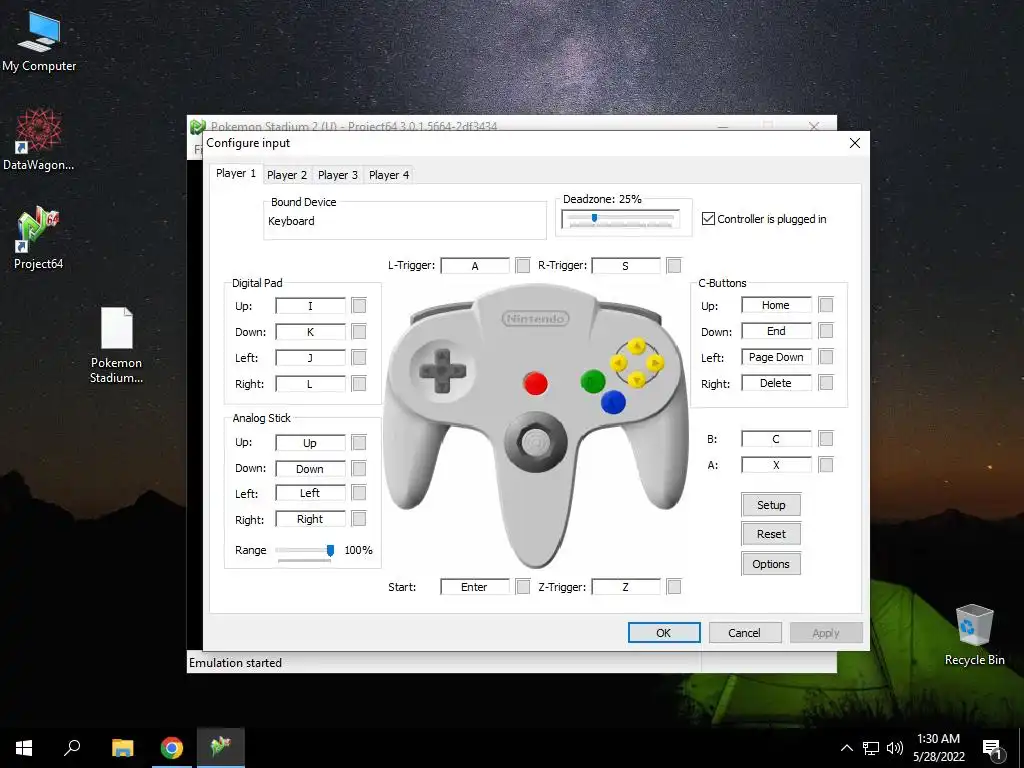Open the notification center icon
The width and height of the screenshot is (1024, 768).
pos(992,750)
